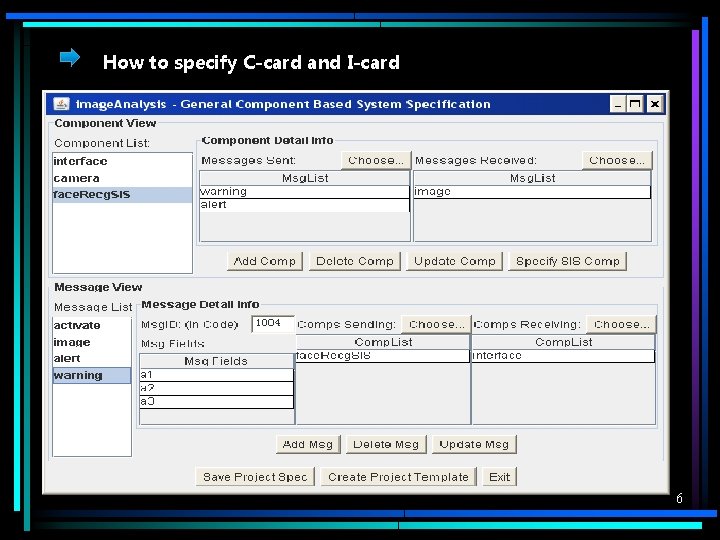
Task: Select camera in Component List
Action: point(122,178)
